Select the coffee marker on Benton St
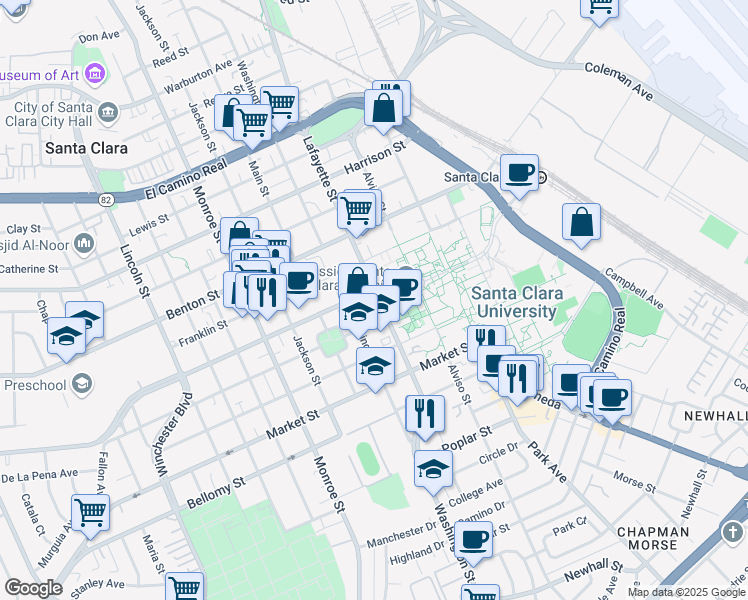Image resolution: width=748 pixels, height=600 pixels. [299, 282]
